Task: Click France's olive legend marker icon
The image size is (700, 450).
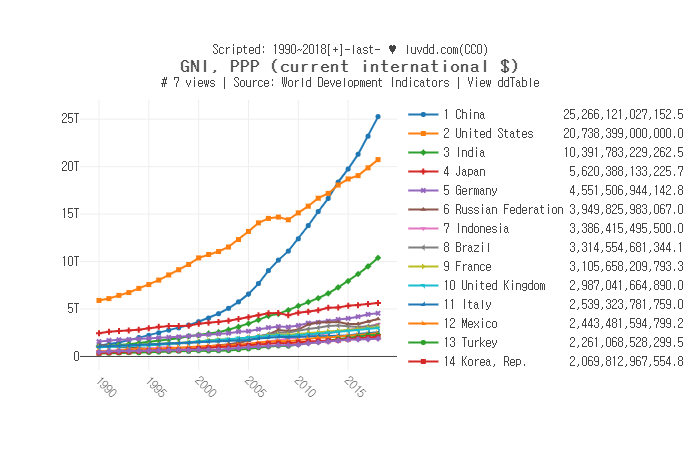Action: coord(424,267)
